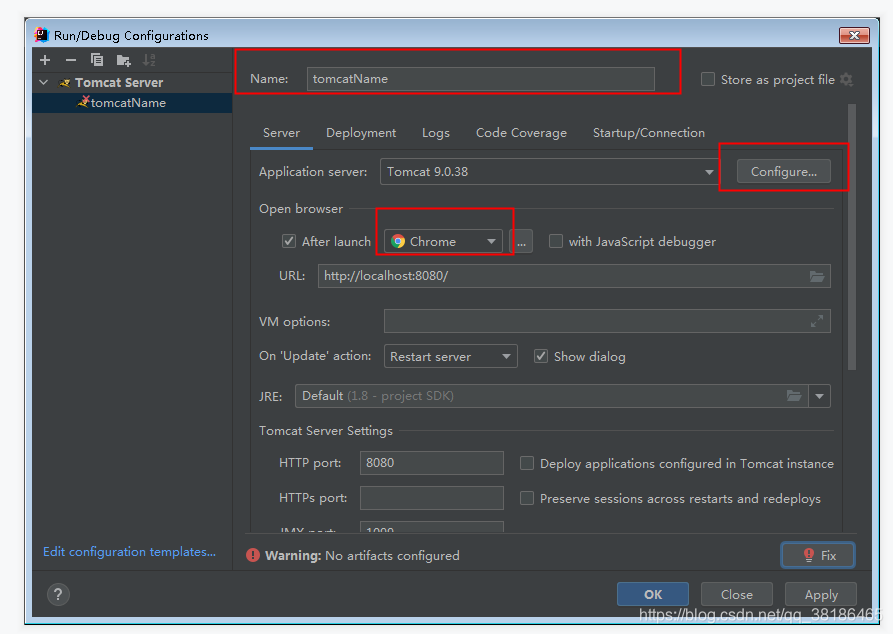Open help with question mark button
The height and width of the screenshot is (634, 893).
tap(58, 595)
